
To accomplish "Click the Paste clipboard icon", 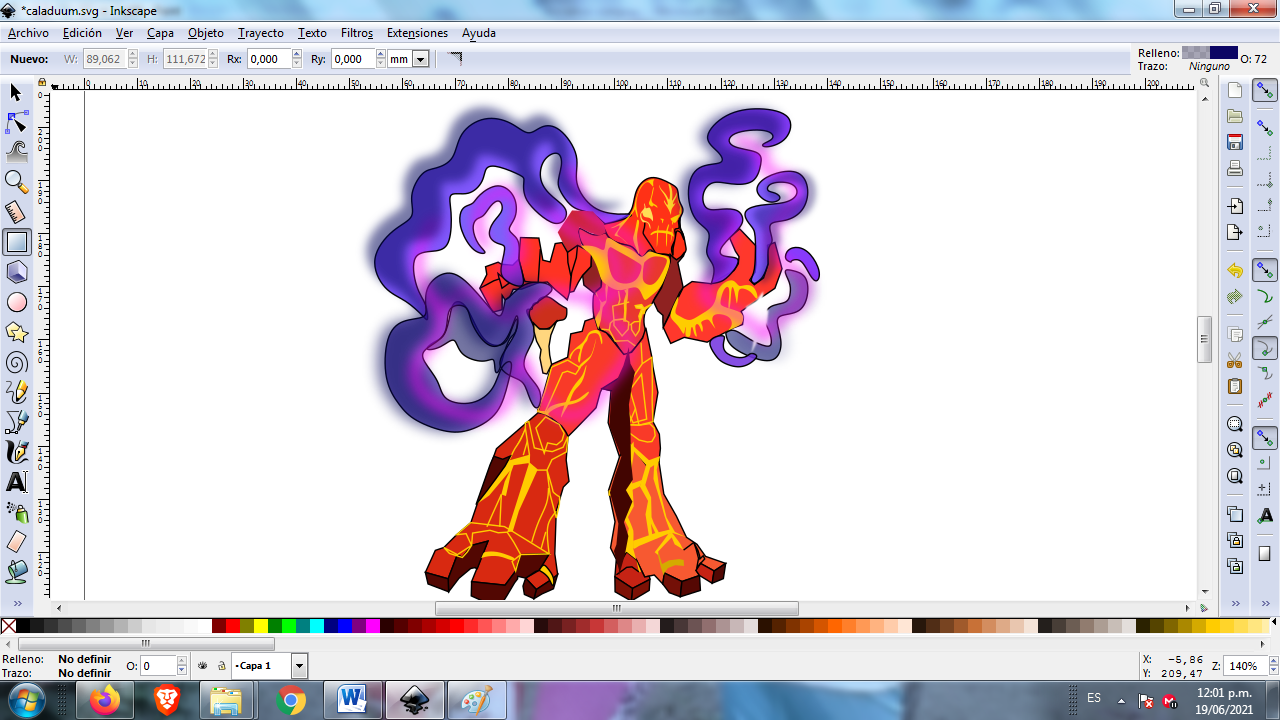I will click(1235, 386).
